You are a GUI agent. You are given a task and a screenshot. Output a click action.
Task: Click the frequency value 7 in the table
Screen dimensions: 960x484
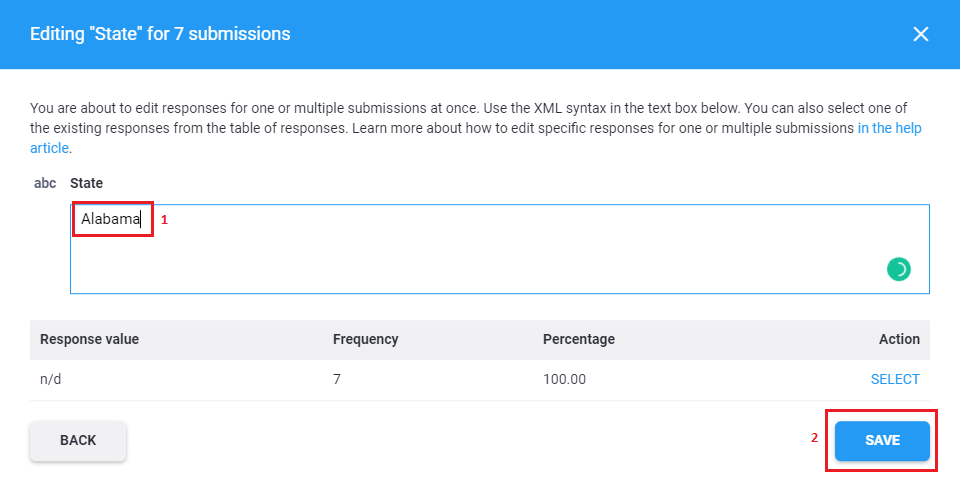coord(337,379)
